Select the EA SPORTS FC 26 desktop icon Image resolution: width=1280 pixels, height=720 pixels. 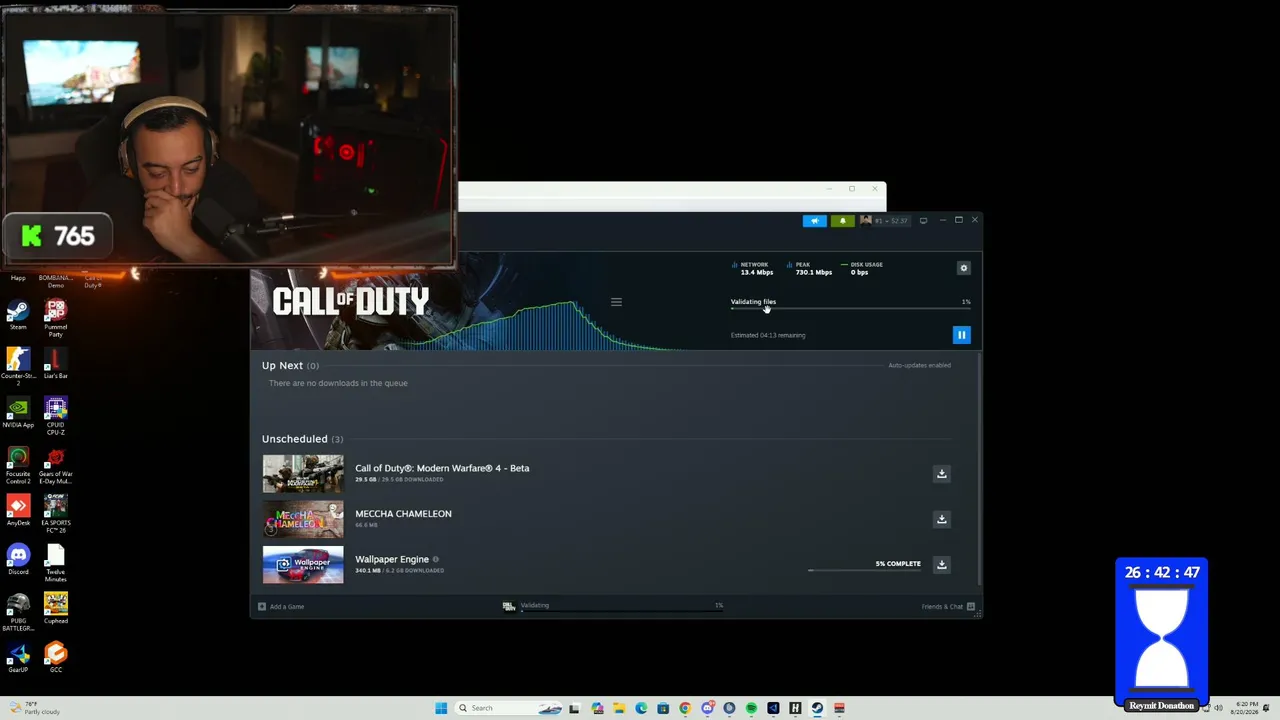point(55,514)
